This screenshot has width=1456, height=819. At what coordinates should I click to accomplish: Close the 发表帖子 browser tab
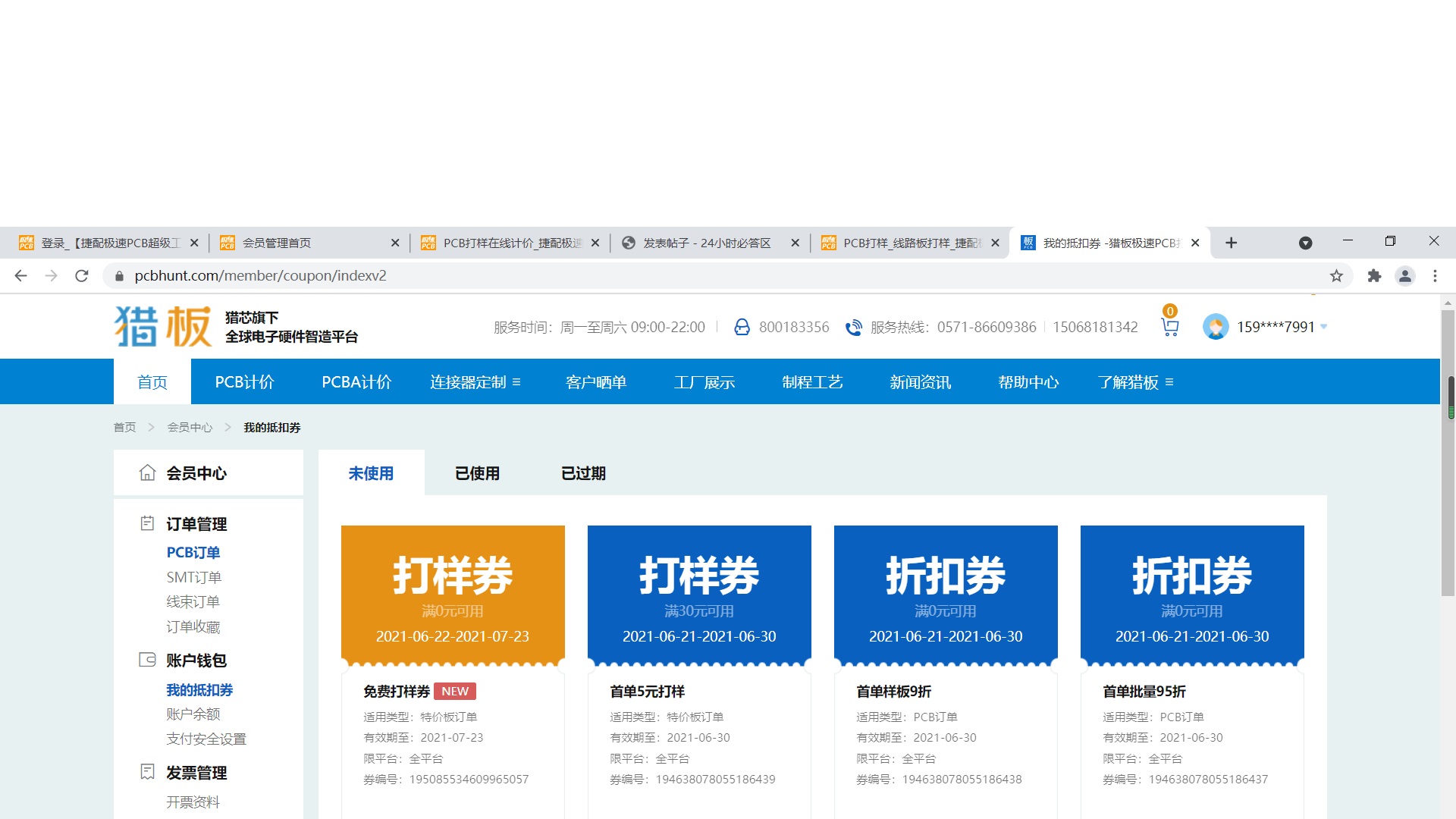pos(795,243)
